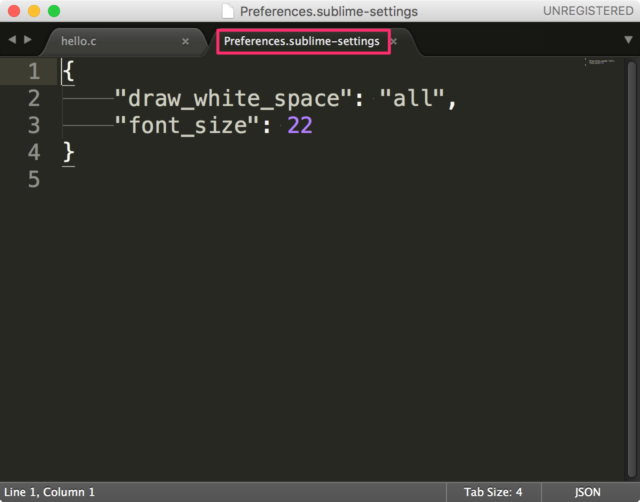This screenshot has width=640, height=502.
Task: Click the purple value 22
Action: (x=300, y=125)
